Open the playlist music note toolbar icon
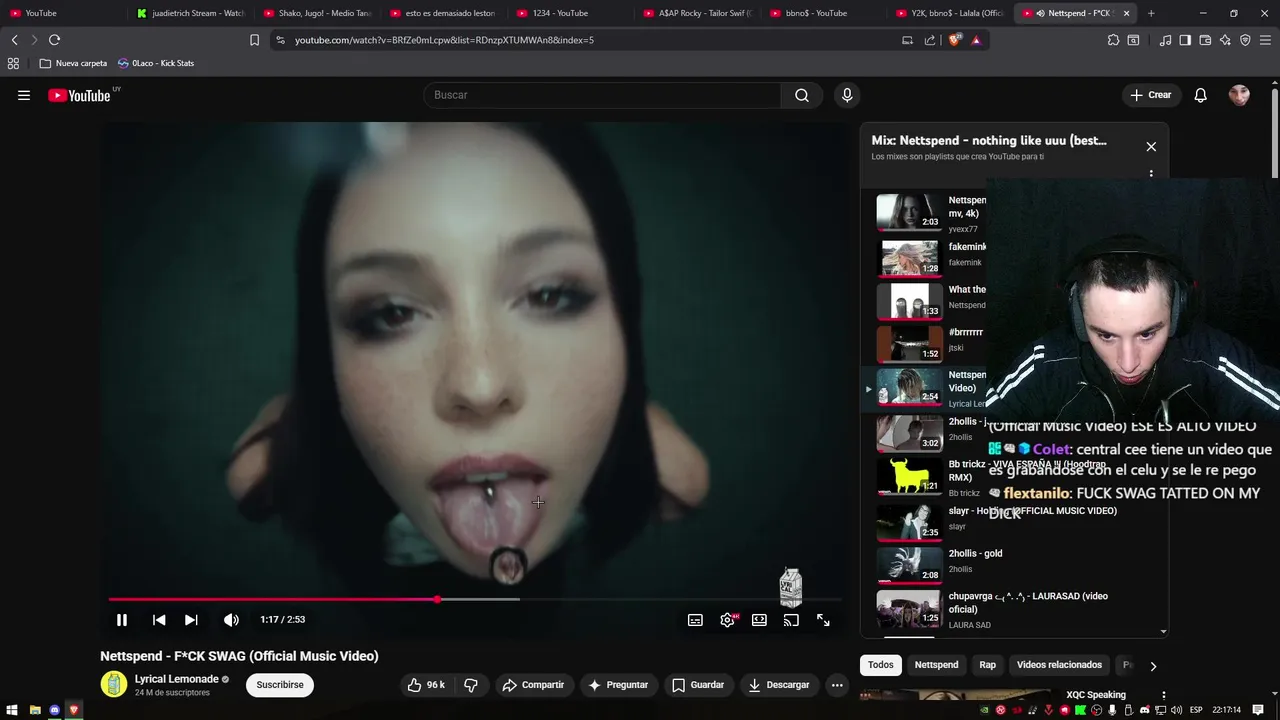The width and height of the screenshot is (1280, 720). (x=1165, y=40)
